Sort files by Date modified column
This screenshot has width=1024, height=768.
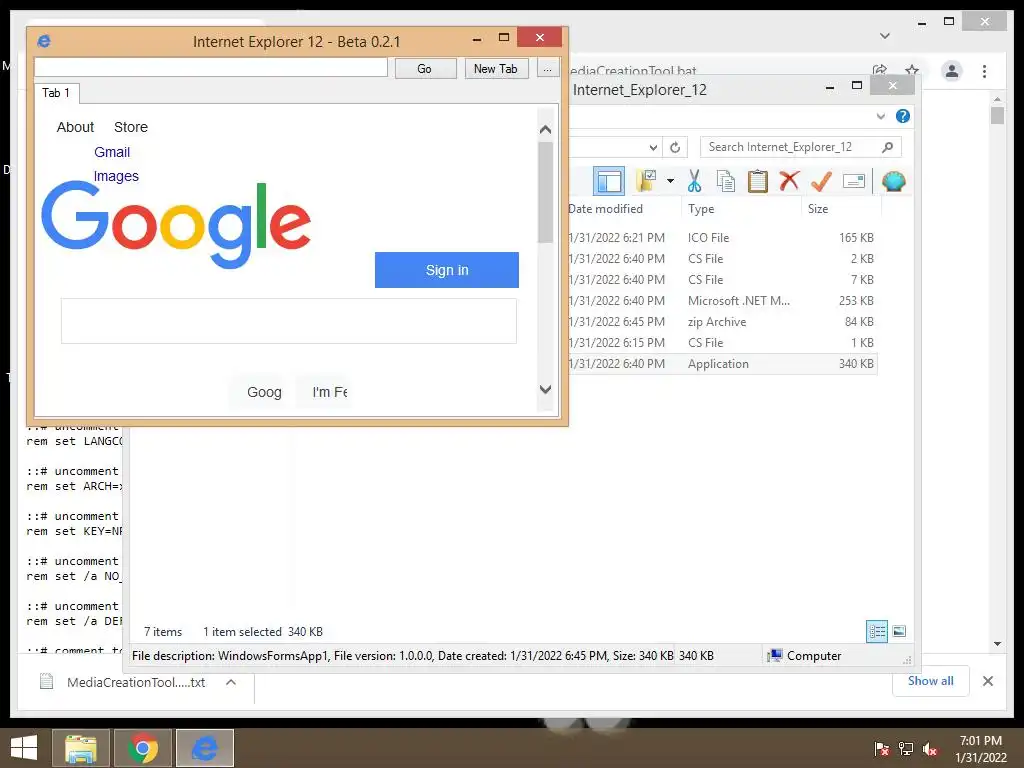[x=605, y=209]
